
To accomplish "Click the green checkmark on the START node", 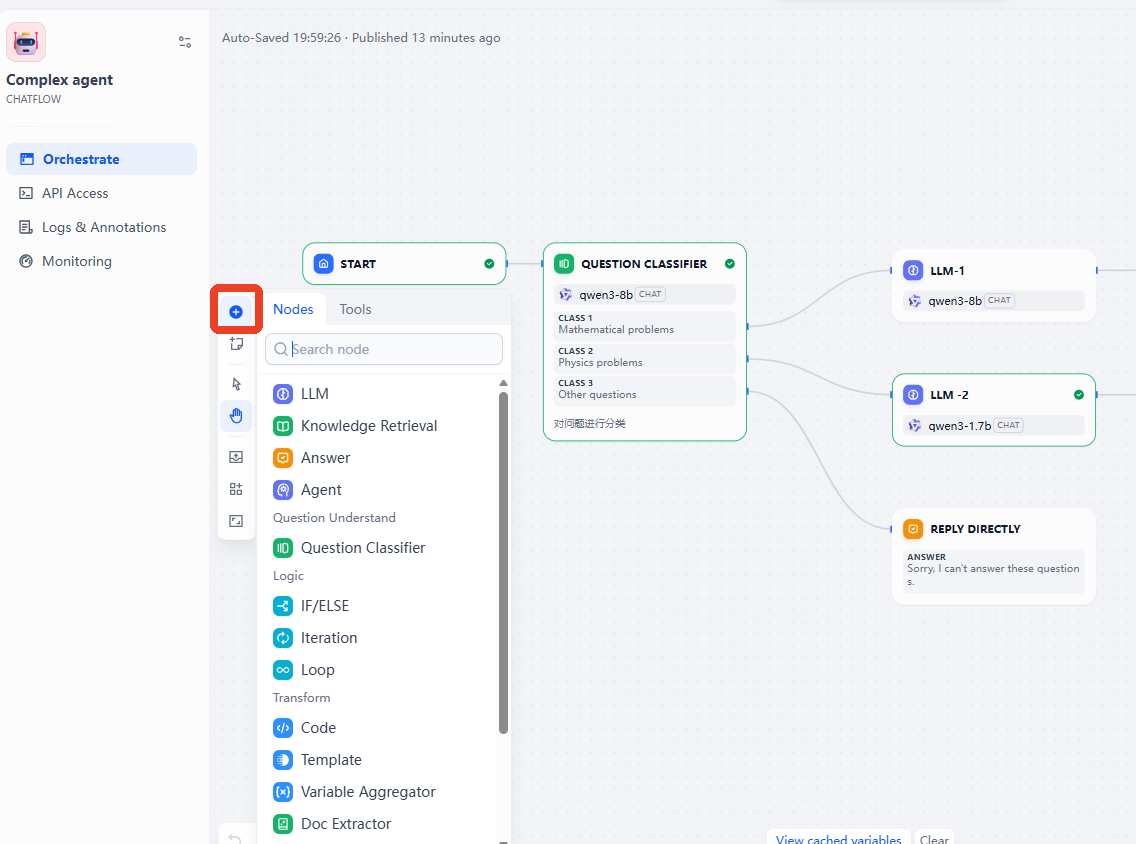I will tap(489, 264).
